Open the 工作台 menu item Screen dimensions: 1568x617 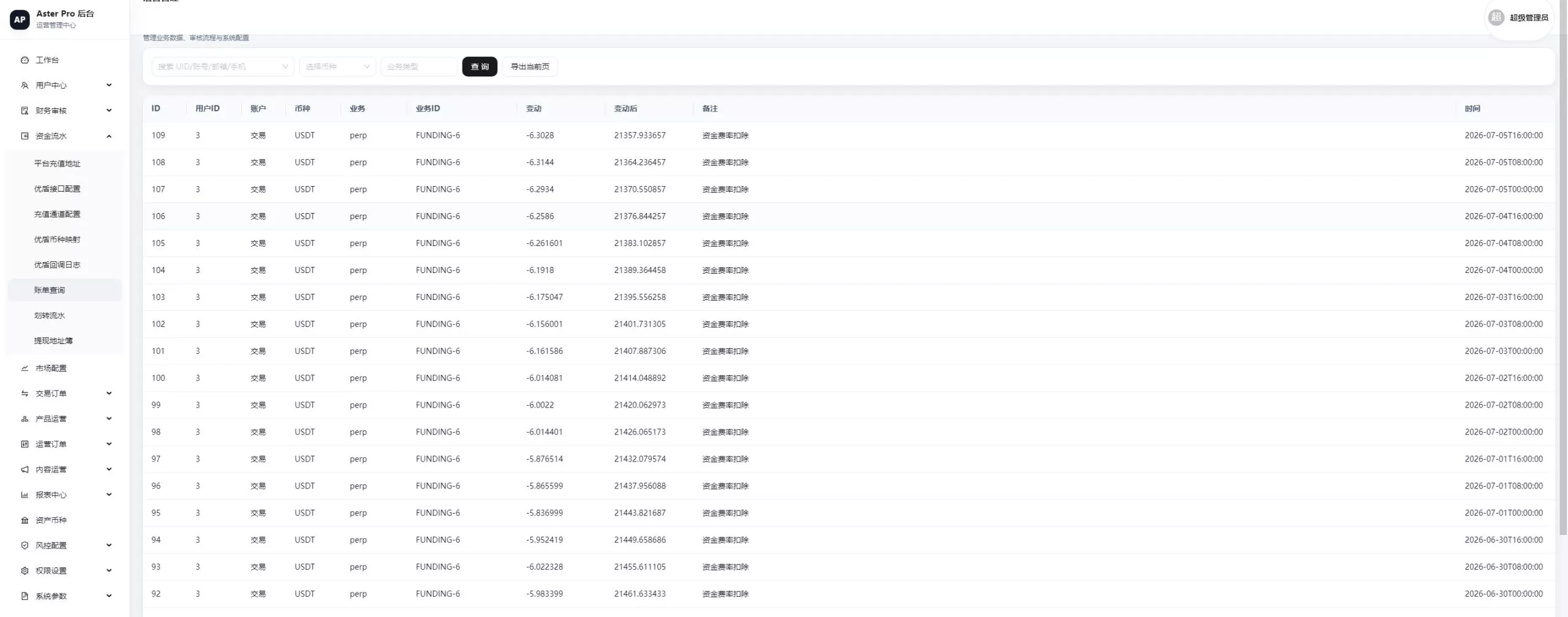pos(64,60)
